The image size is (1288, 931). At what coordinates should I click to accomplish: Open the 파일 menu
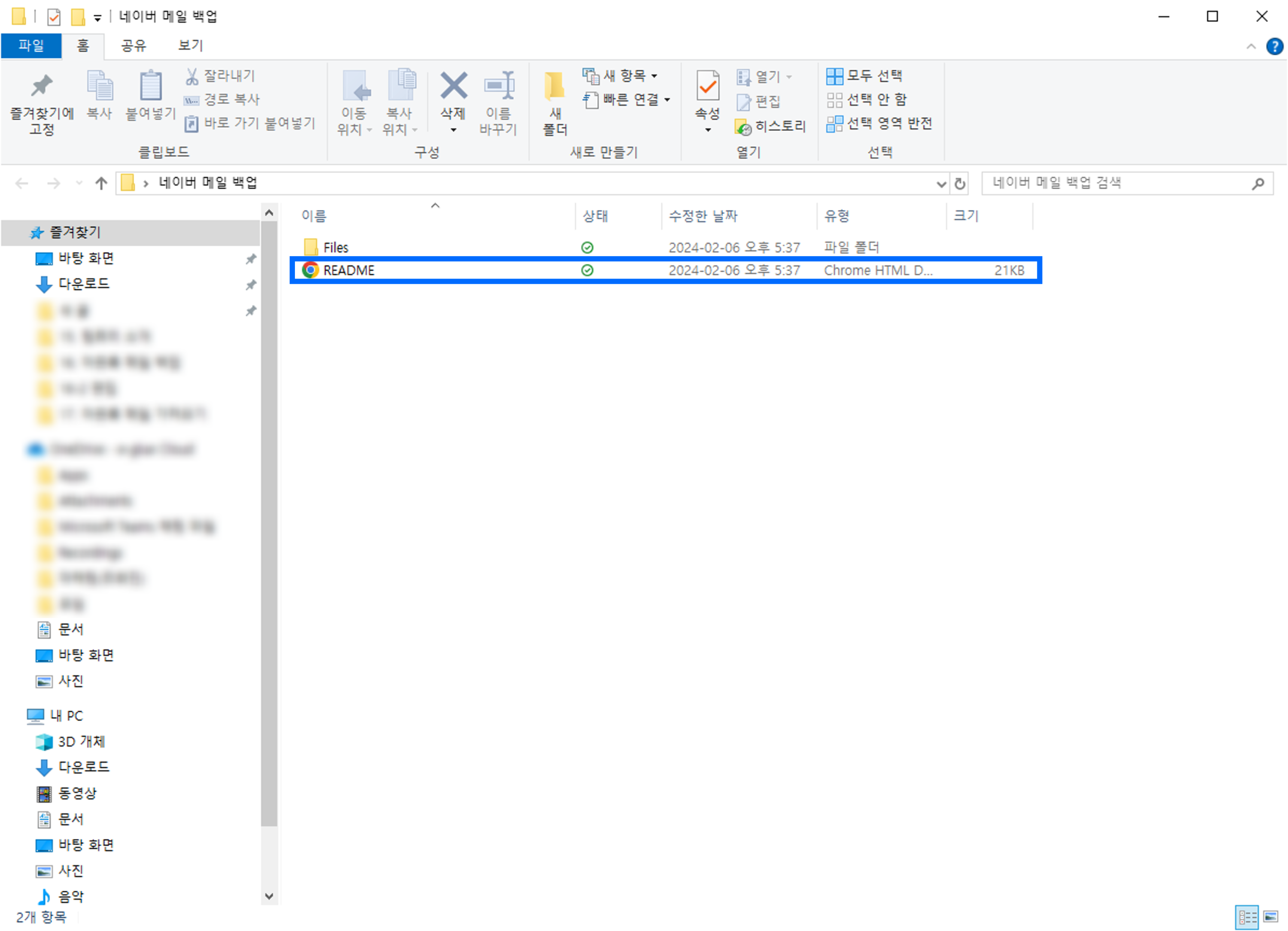click(x=31, y=45)
